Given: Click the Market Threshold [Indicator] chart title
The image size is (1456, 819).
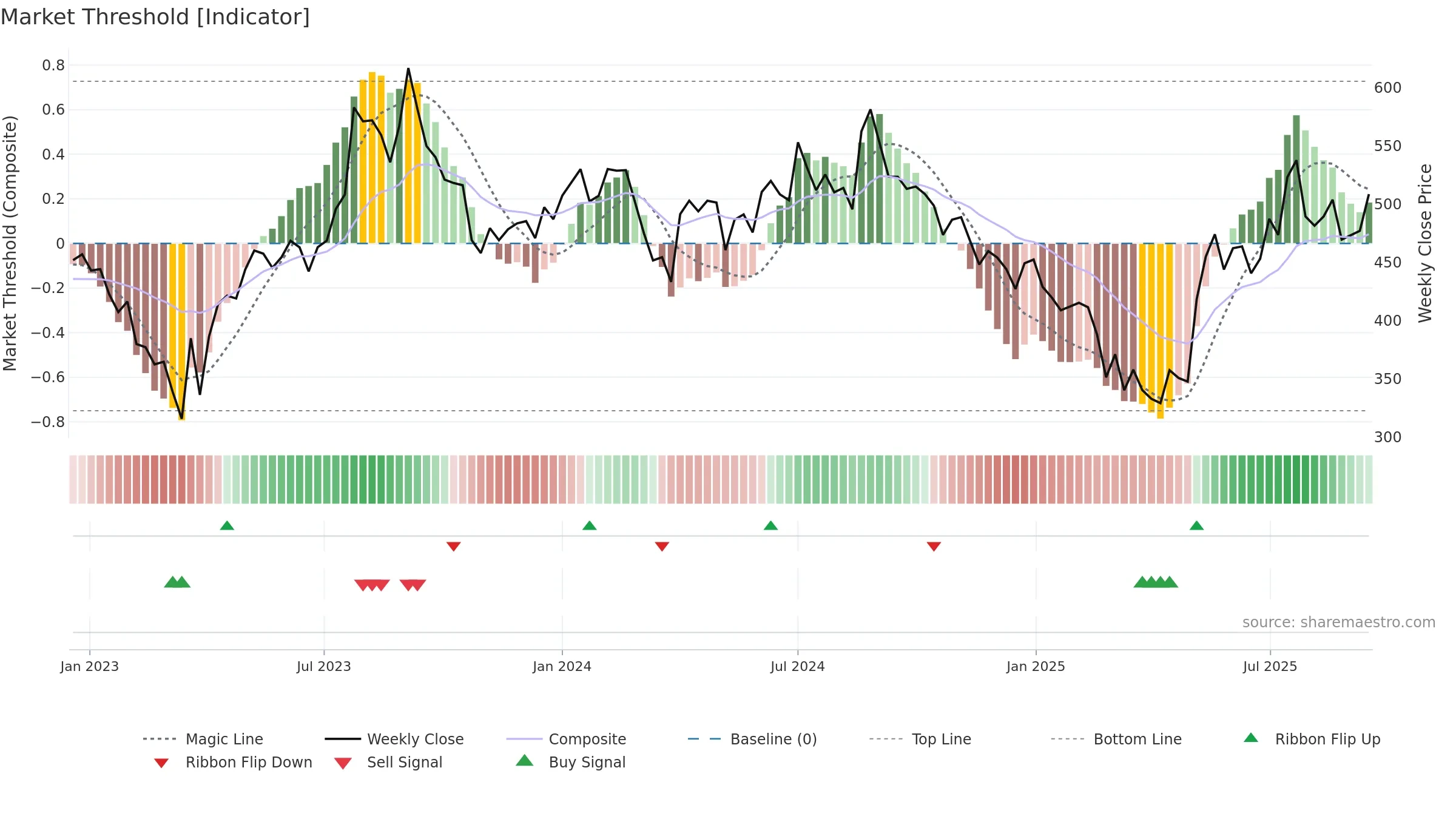Looking at the screenshot, I should point(155,17).
